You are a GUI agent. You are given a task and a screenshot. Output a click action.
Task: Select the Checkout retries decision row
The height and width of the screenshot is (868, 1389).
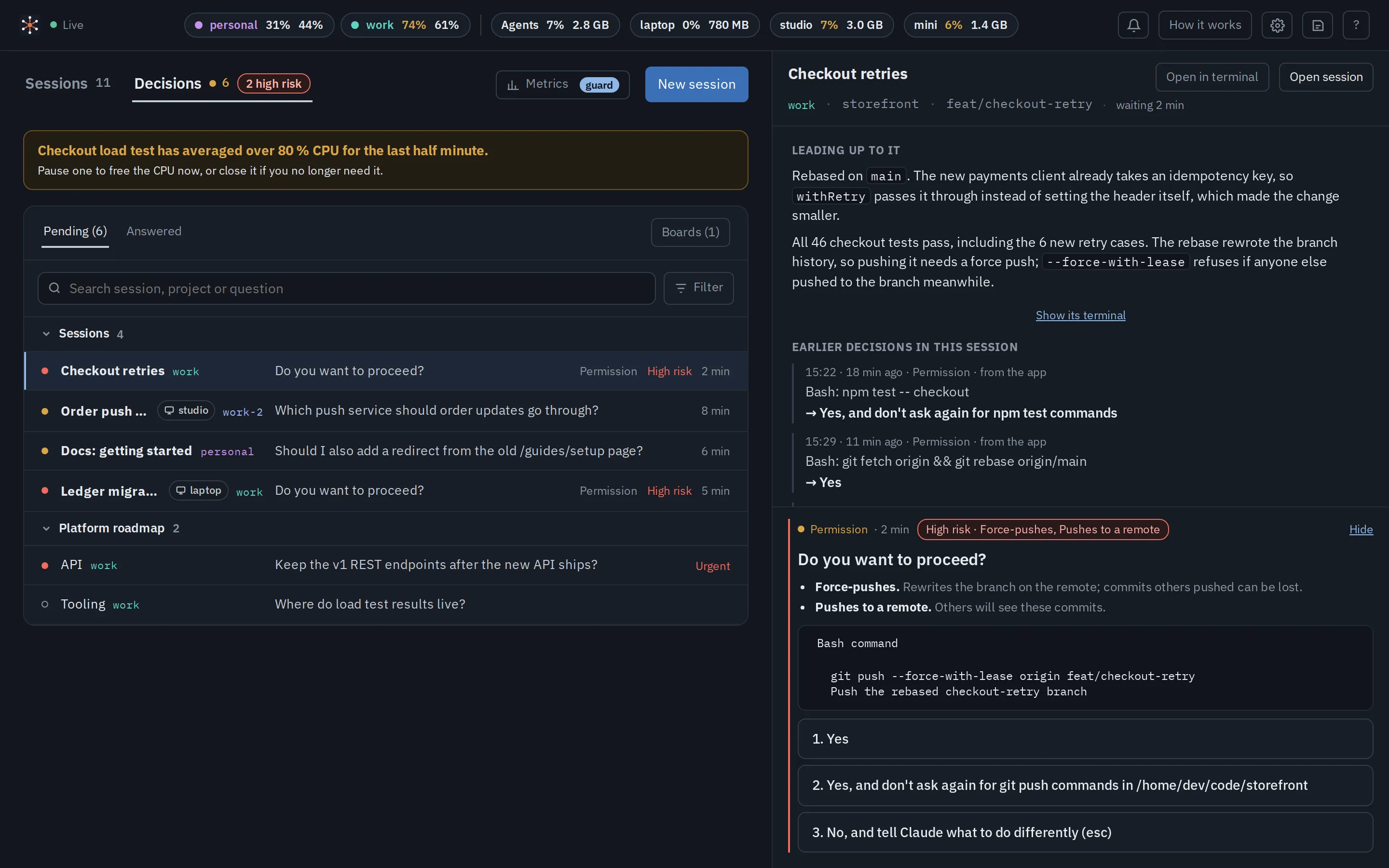tap(386, 371)
